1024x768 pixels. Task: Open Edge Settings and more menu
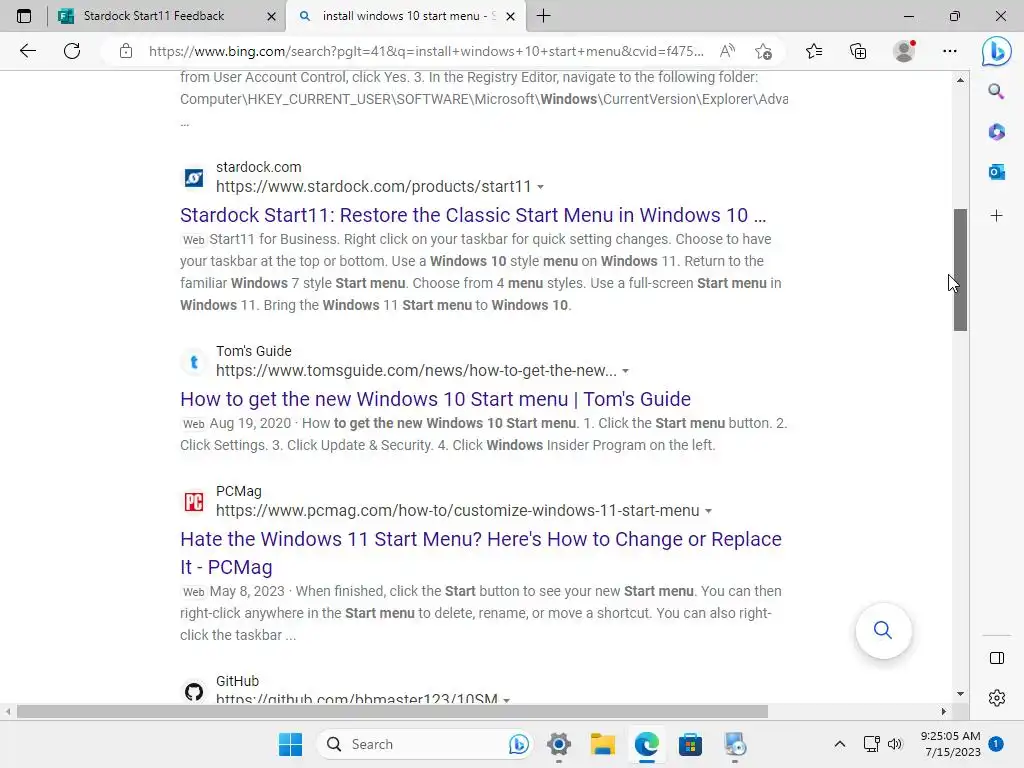pos(950,51)
